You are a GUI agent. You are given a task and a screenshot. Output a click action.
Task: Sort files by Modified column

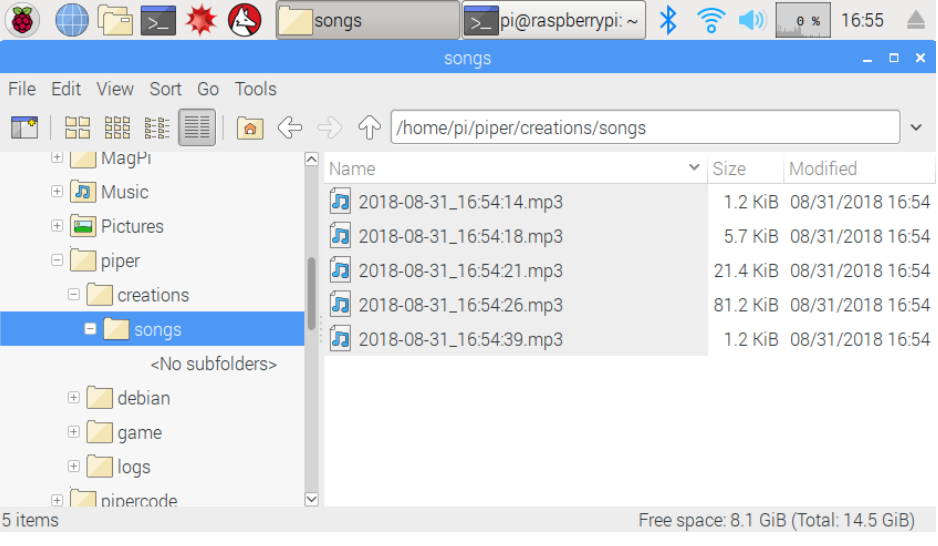[859, 169]
